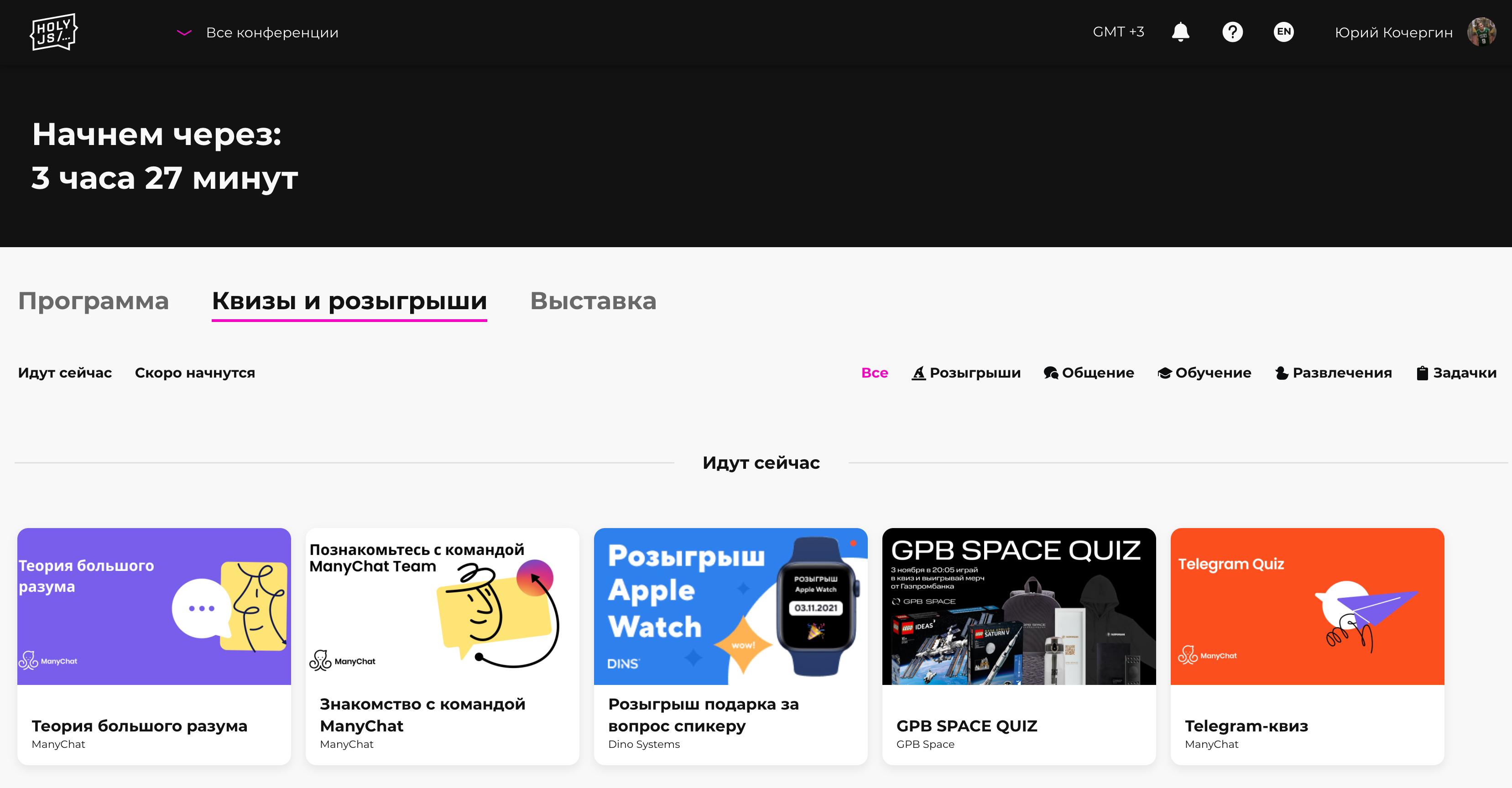Jump to Скоро начнутся section
Image resolution: width=1512 pixels, height=788 pixels.
tap(195, 373)
